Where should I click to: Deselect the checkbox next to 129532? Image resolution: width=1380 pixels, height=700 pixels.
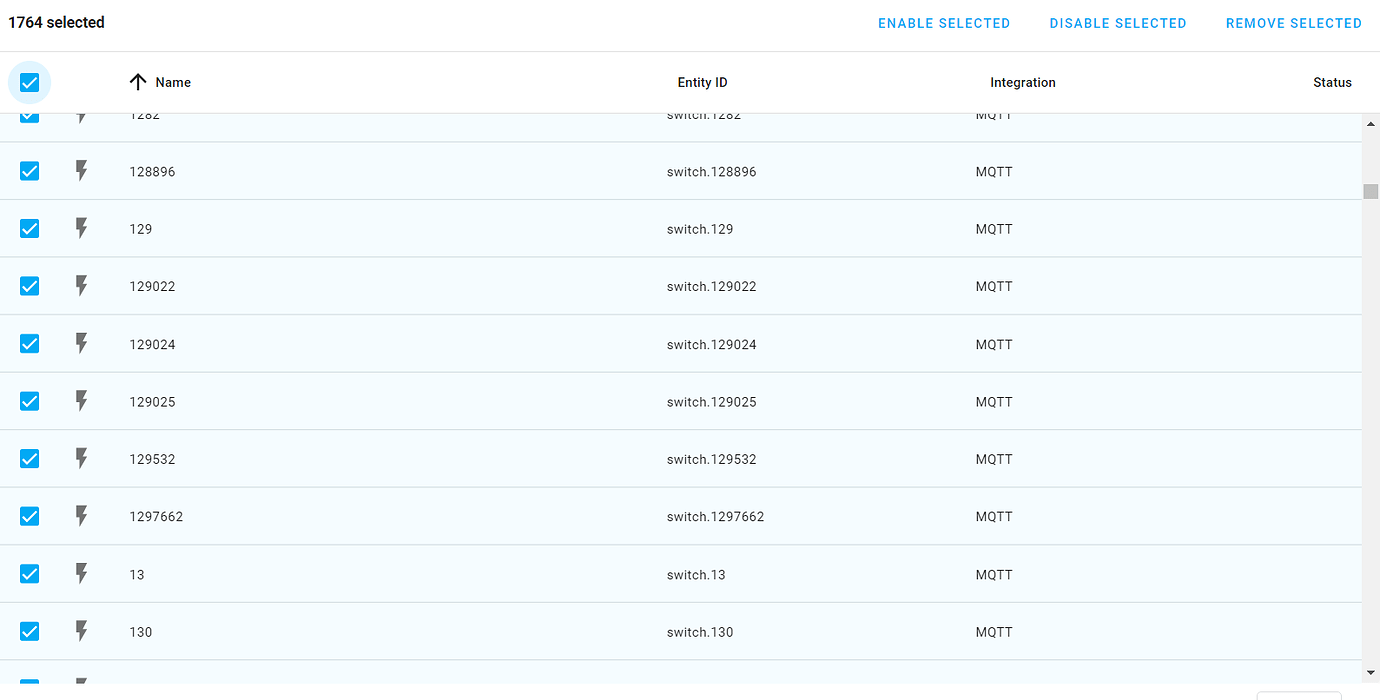[29, 458]
